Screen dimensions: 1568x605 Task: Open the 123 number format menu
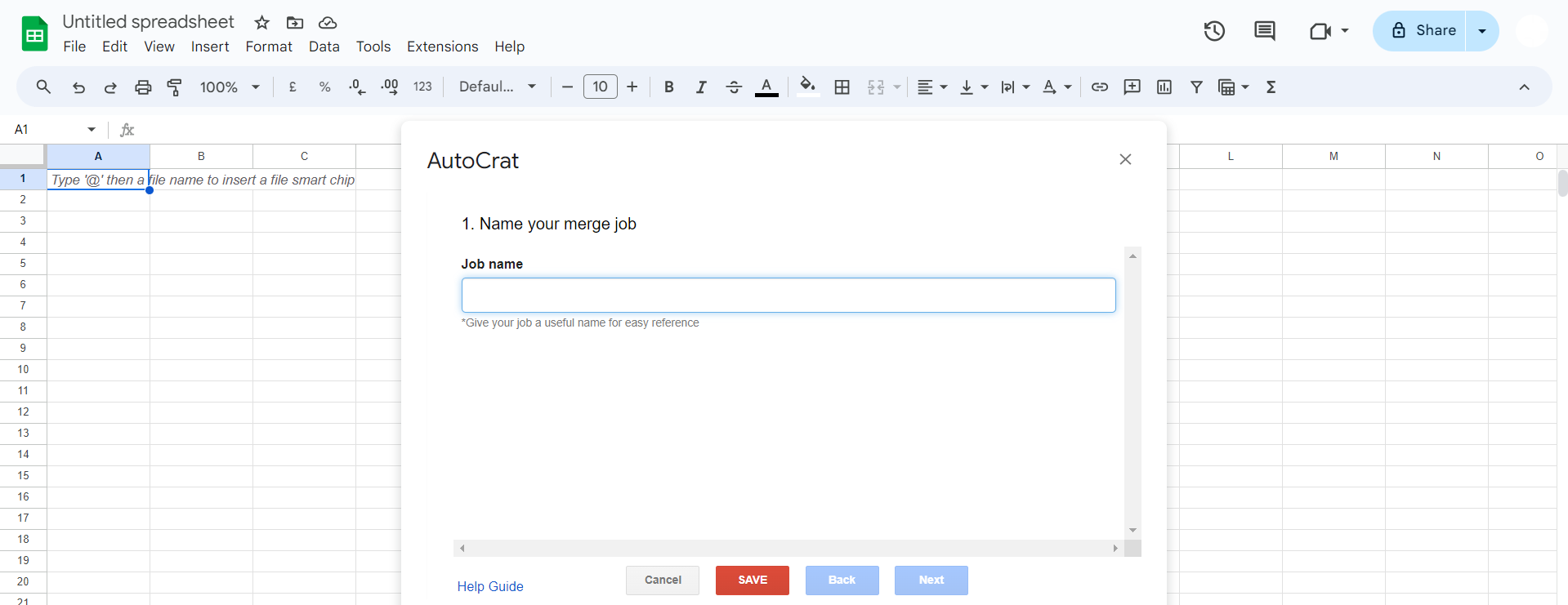422,87
